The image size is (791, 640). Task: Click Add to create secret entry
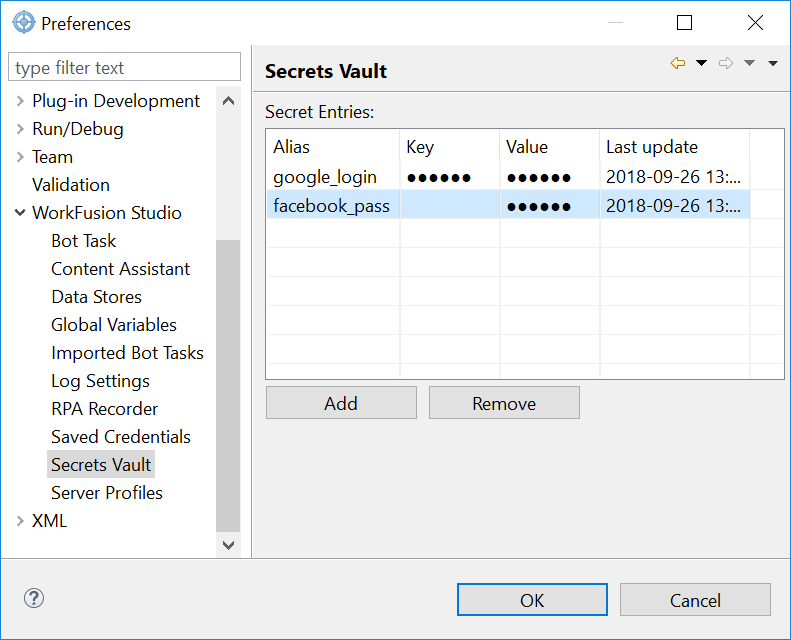(341, 403)
